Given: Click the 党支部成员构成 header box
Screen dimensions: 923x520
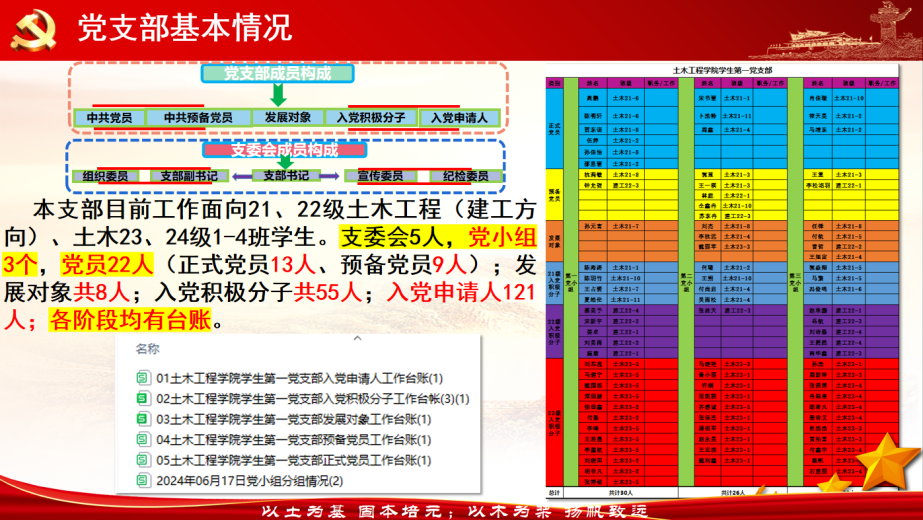Looking at the screenshot, I should tap(277, 73).
